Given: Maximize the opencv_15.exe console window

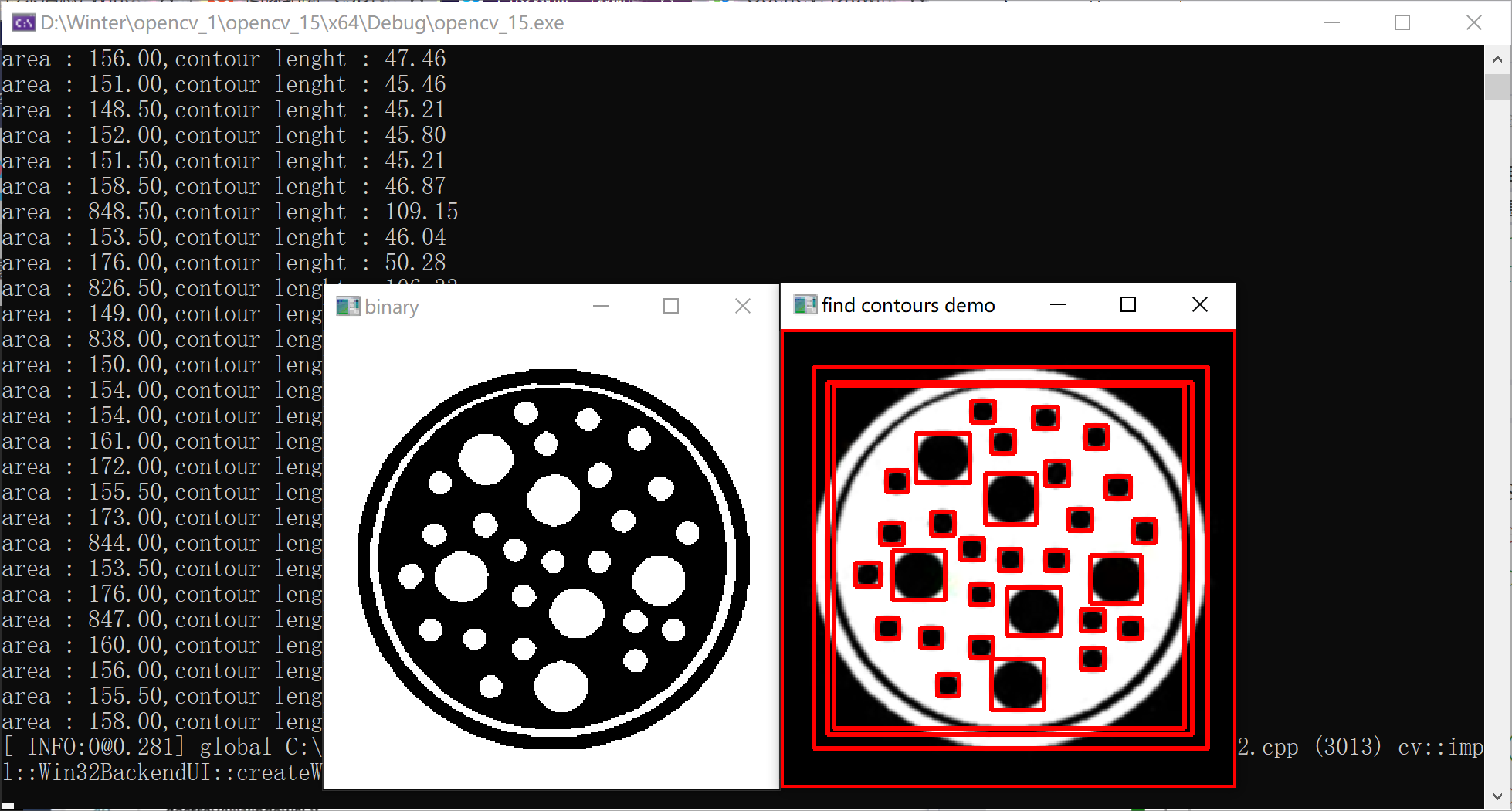Looking at the screenshot, I should [x=1402, y=22].
